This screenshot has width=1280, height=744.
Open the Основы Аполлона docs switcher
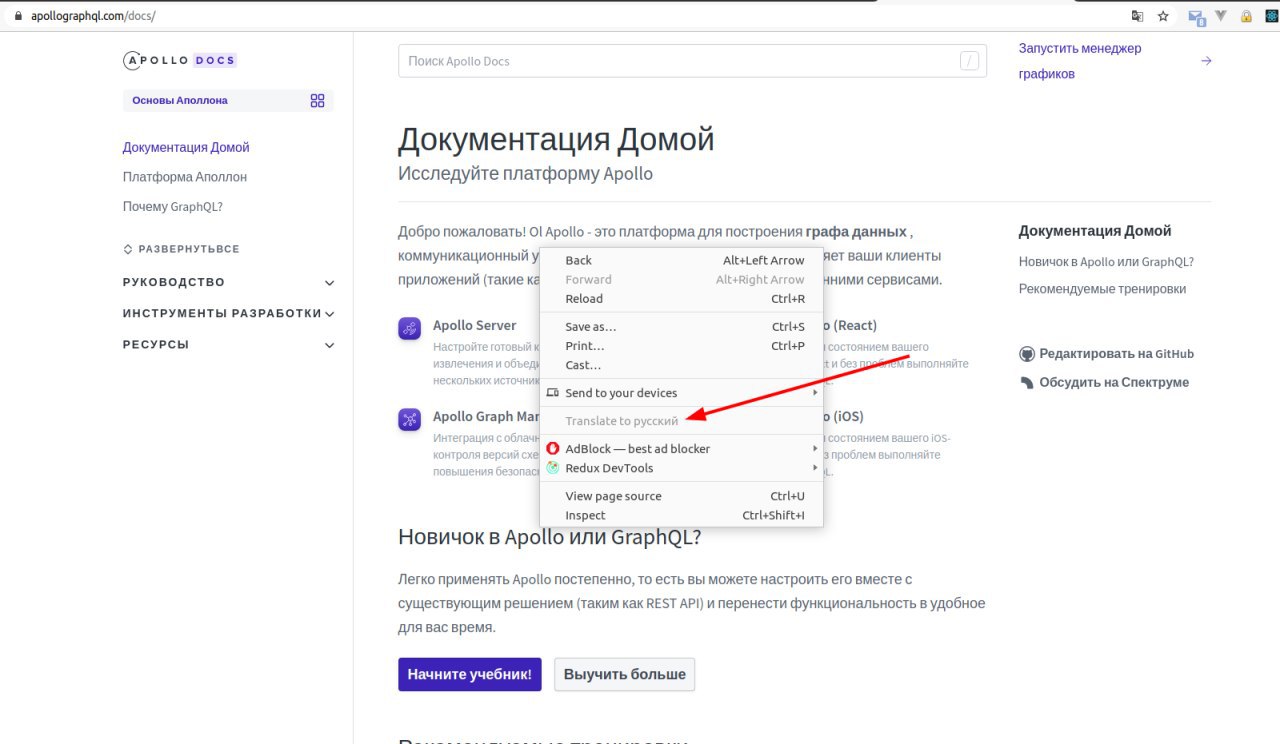(x=228, y=100)
